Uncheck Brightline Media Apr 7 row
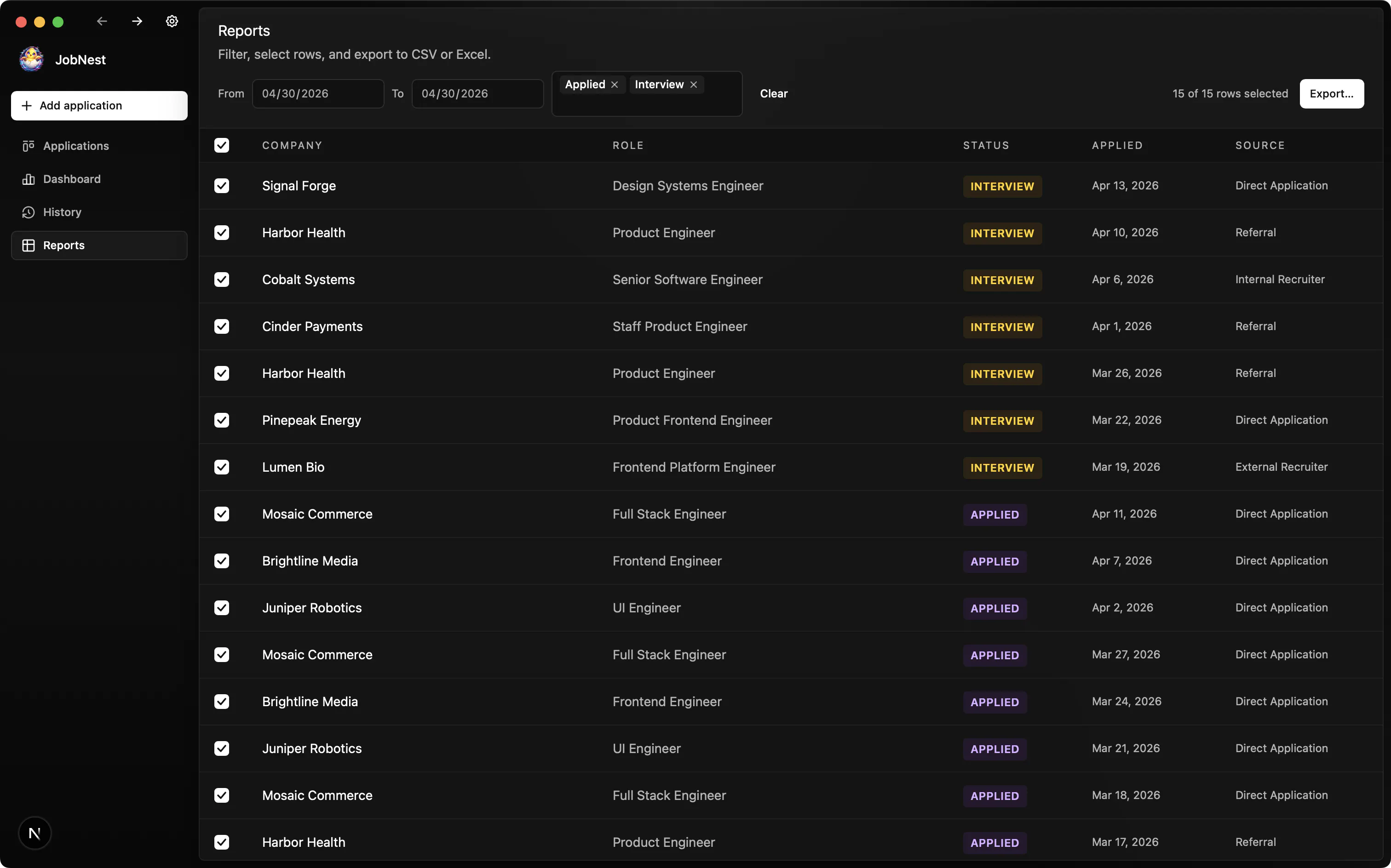Viewport: 1391px width, 868px height. (x=222, y=561)
